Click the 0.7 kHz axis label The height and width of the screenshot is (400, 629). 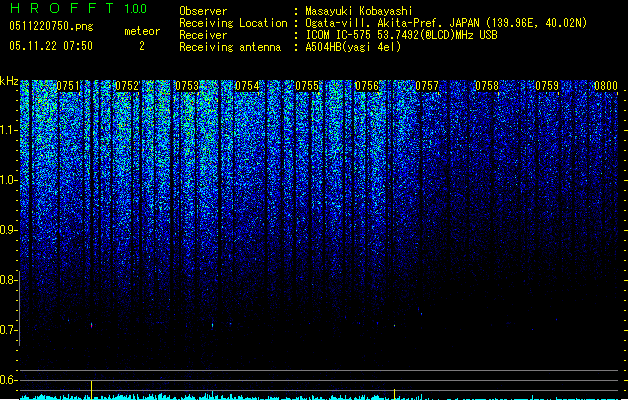pos(8,330)
